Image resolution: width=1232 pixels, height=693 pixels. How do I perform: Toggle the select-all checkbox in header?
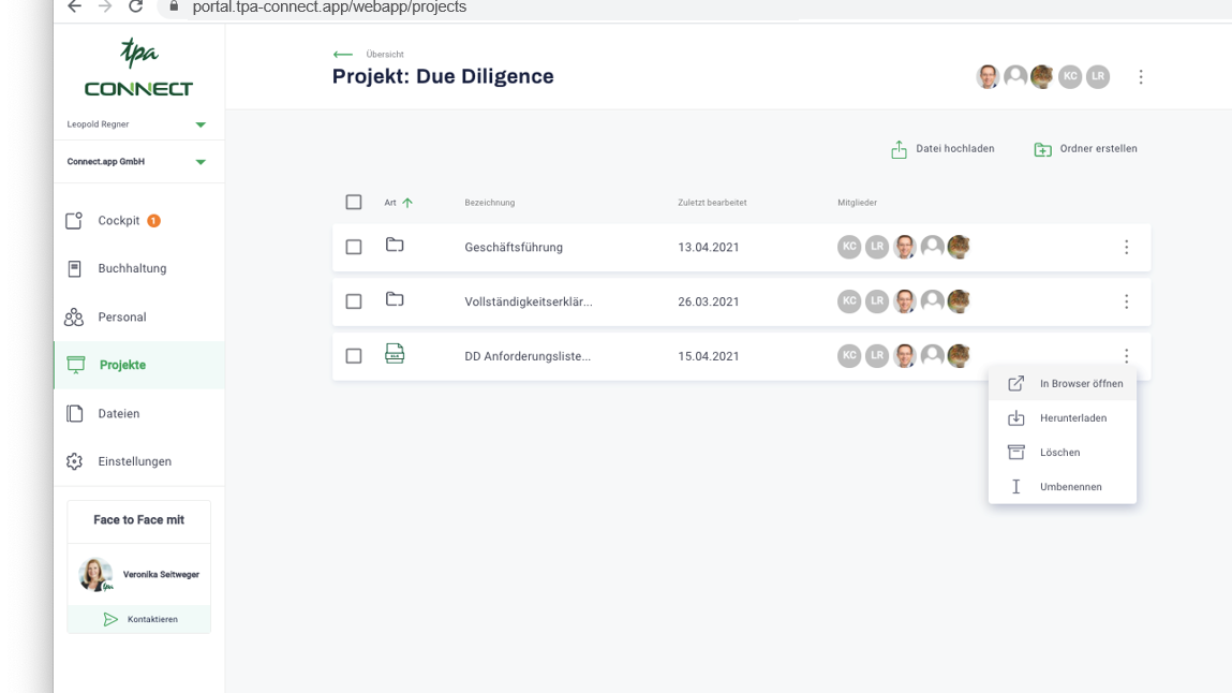tap(353, 202)
